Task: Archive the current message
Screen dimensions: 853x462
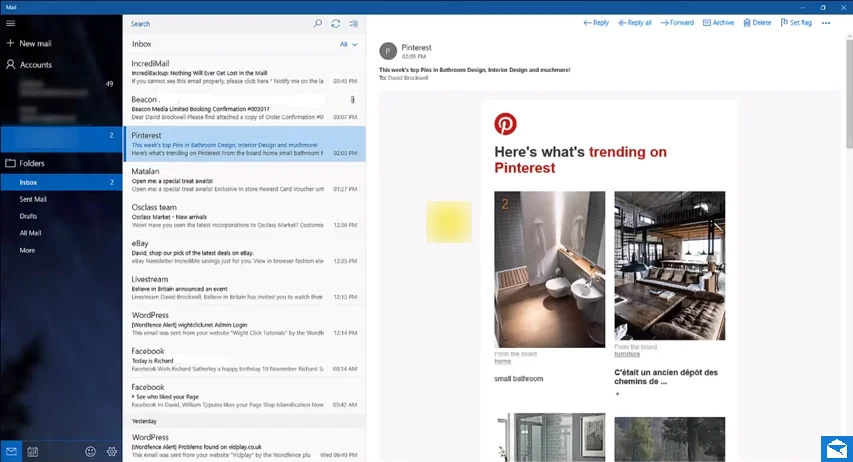Action: click(x=717, y=22)
